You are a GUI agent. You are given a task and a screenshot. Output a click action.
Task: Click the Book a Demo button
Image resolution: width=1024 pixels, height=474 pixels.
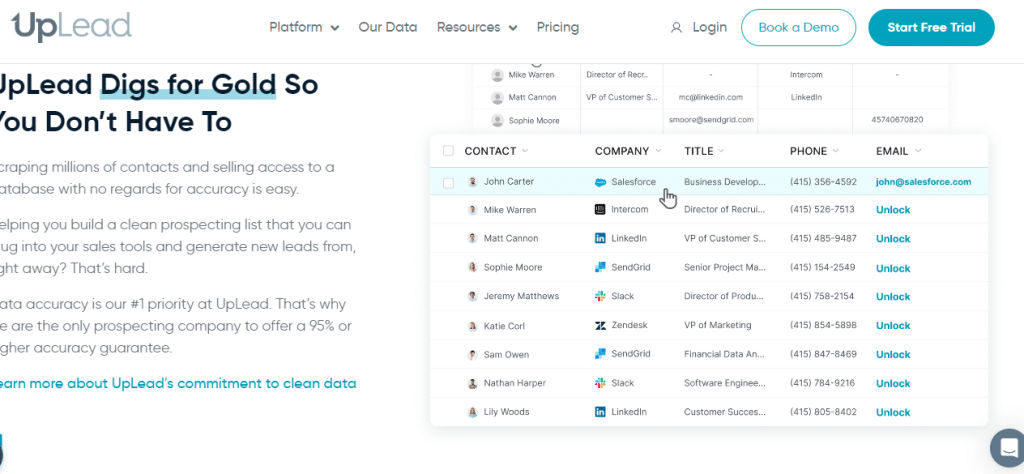(x=799, y=27)
